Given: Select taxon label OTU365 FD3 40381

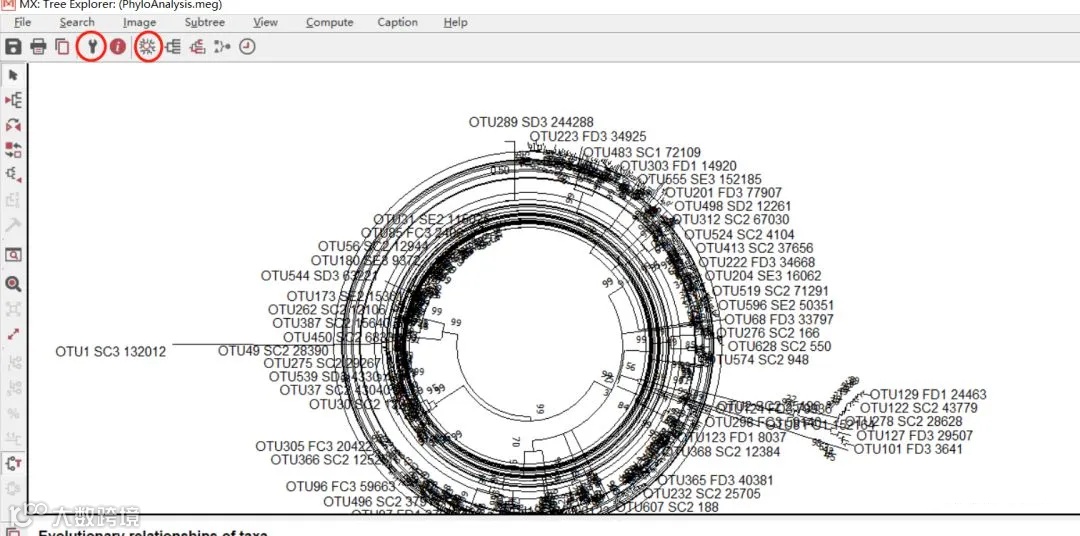Looking at the screenshot, I should click(x=715, y=480).
